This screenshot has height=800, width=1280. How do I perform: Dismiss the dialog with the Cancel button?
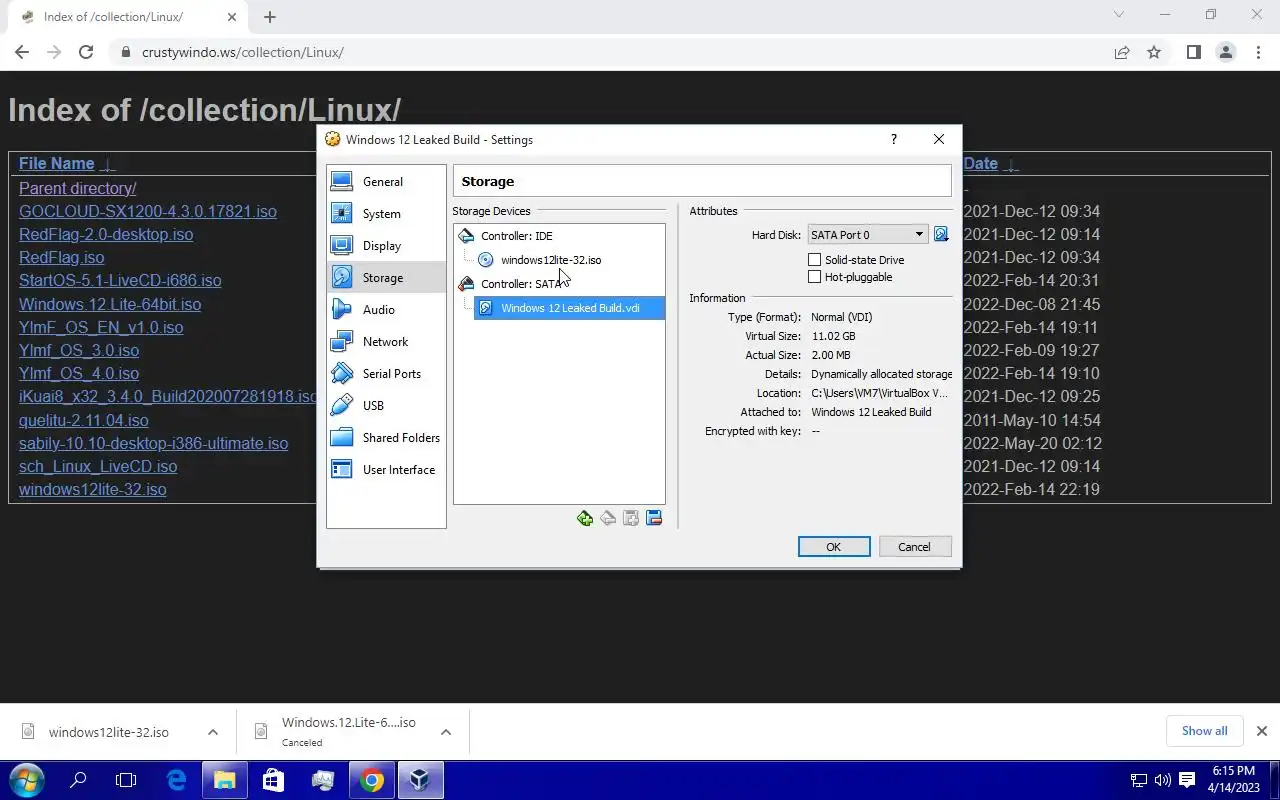click(x=914, y=547)
